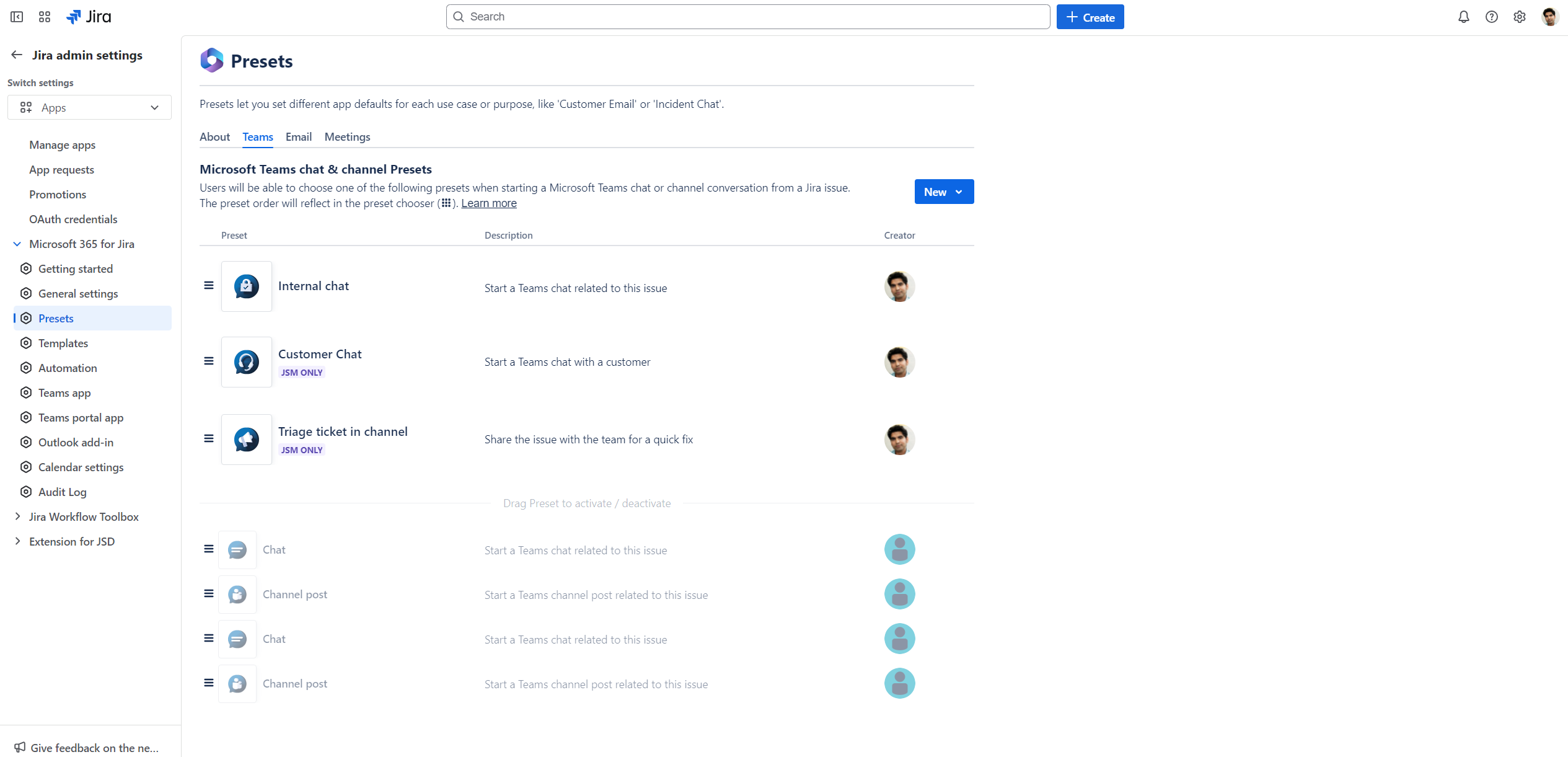The height and width of the screenshot is (757, 1568).
Task: Click the Customer Chat headset icon
Action: (x=246, y=362)
